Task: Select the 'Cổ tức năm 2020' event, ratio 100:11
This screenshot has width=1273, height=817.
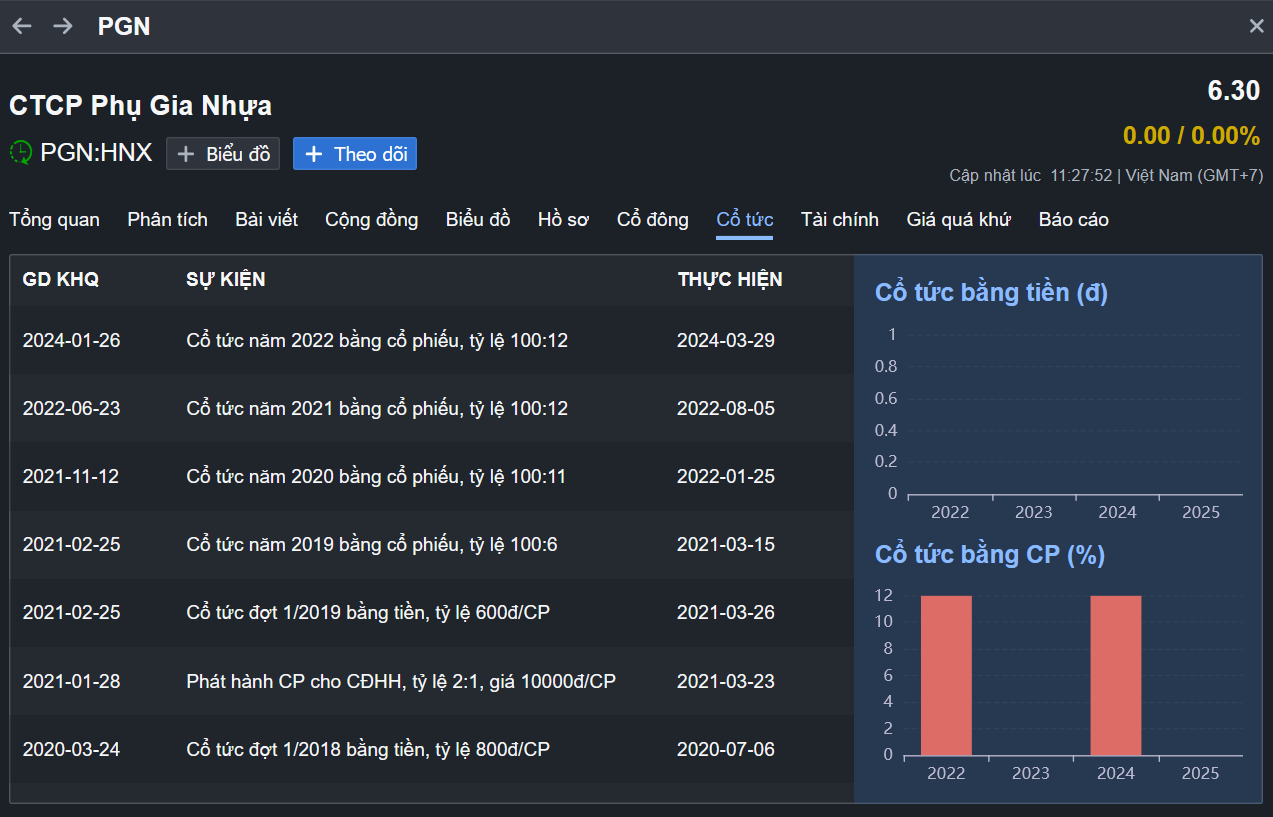Action: (x=376, y=476)
